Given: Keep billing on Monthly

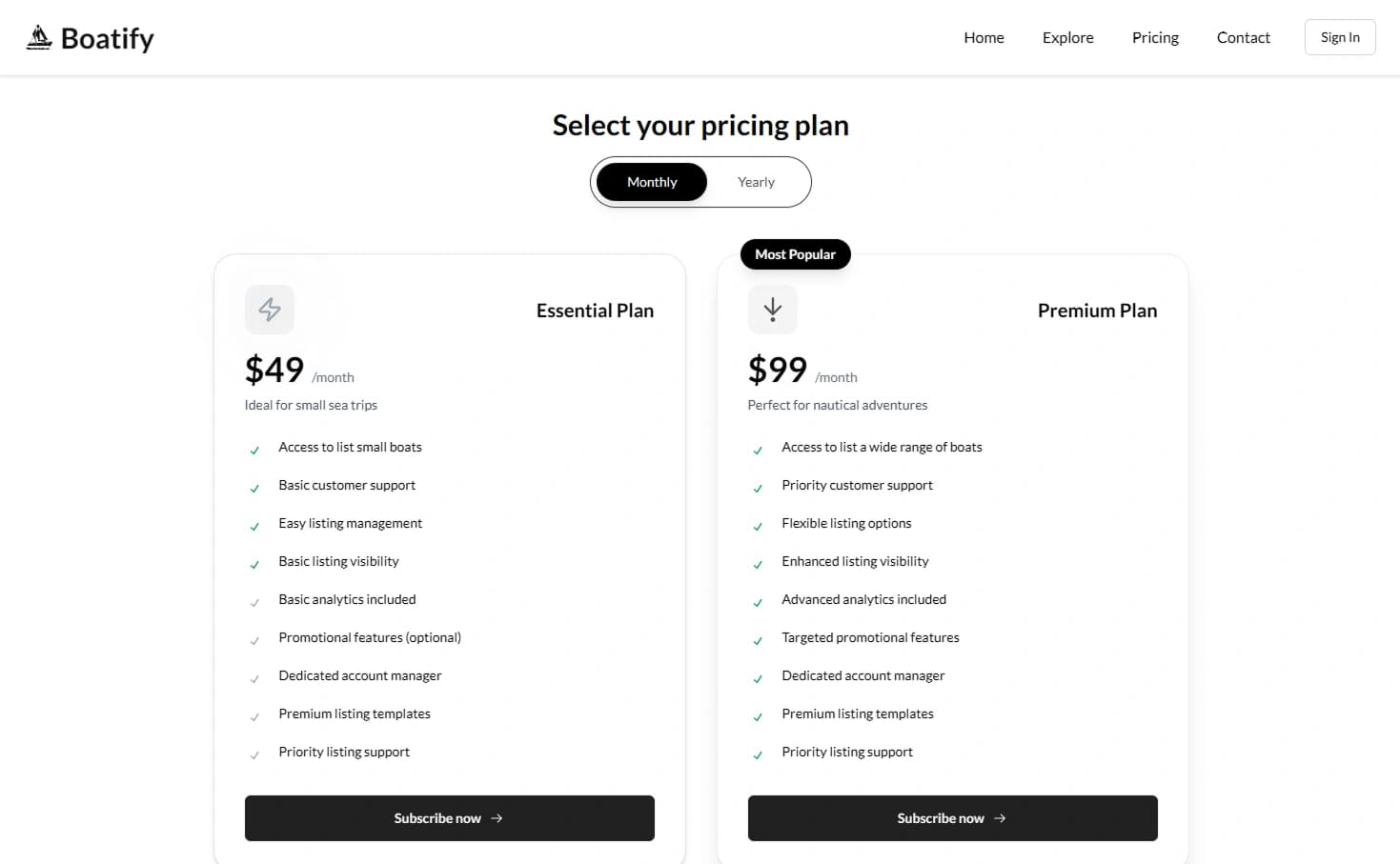Looking at the screenshot, I should coord(652,181).
